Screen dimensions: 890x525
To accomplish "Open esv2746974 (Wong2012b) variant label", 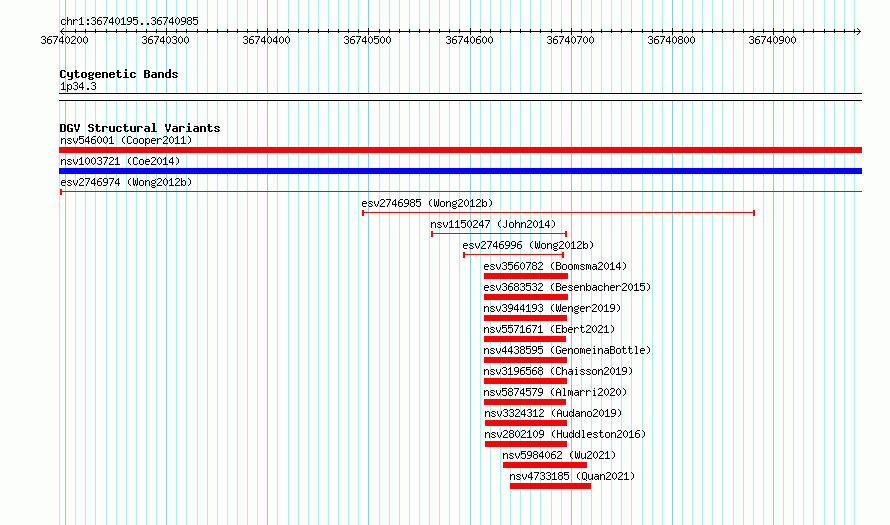I will click(x=126, y=182).
